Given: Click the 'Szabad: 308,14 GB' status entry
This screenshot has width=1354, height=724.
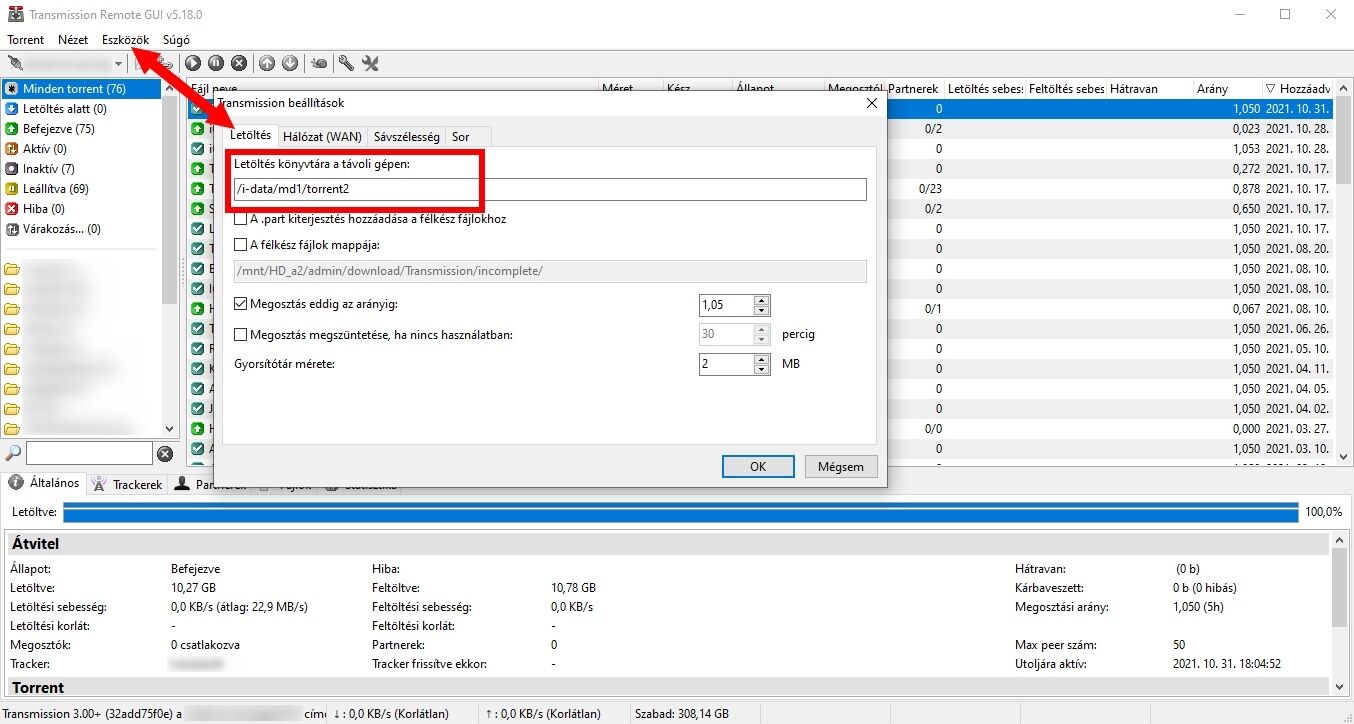Looking at the screenshot, I should (682, 714).
